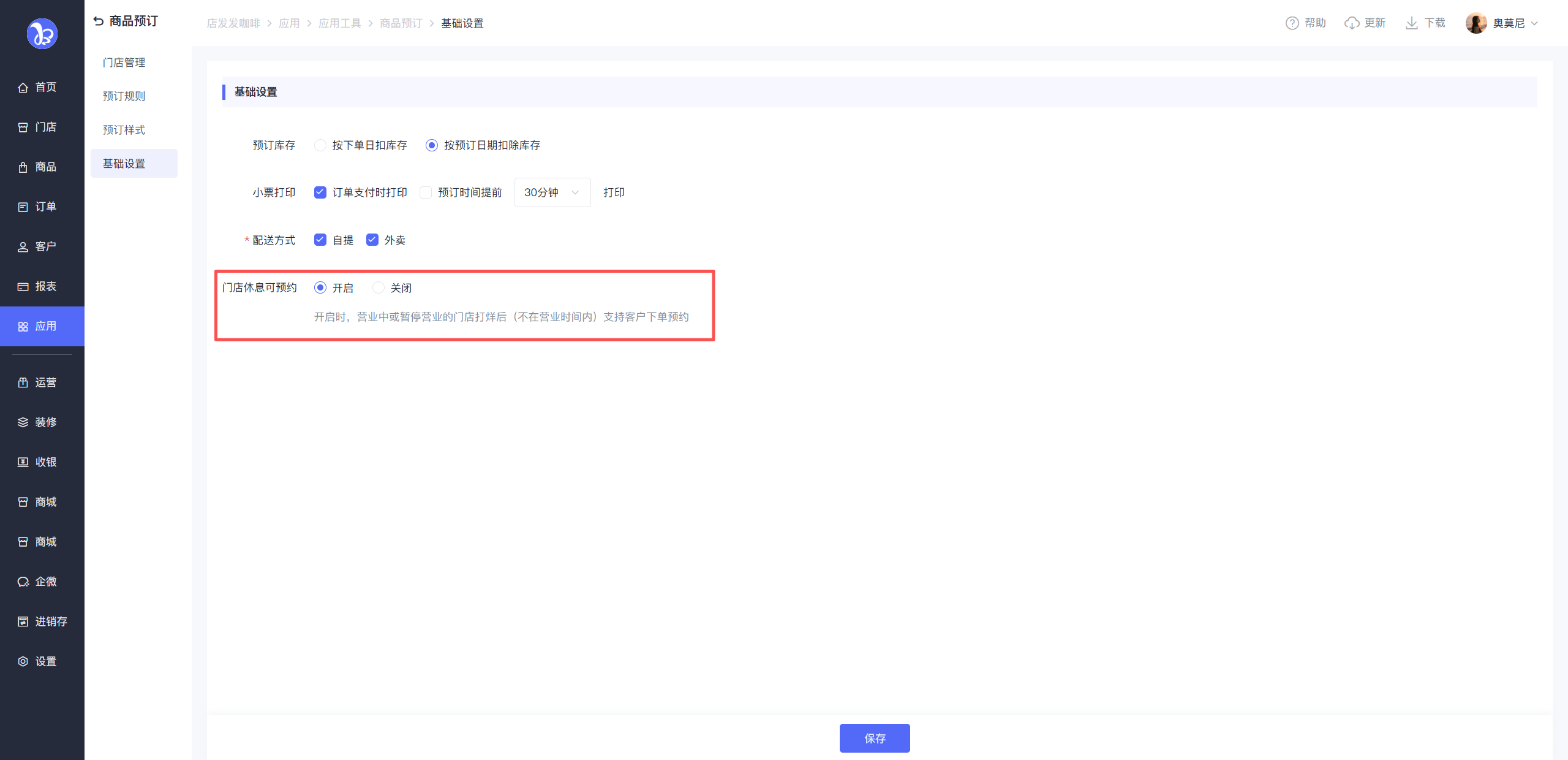Uncheck the 外卖 delivery checkbox
Image resolution: width=1568 pixels, height=760 pixels.
(x=372, y=240)
